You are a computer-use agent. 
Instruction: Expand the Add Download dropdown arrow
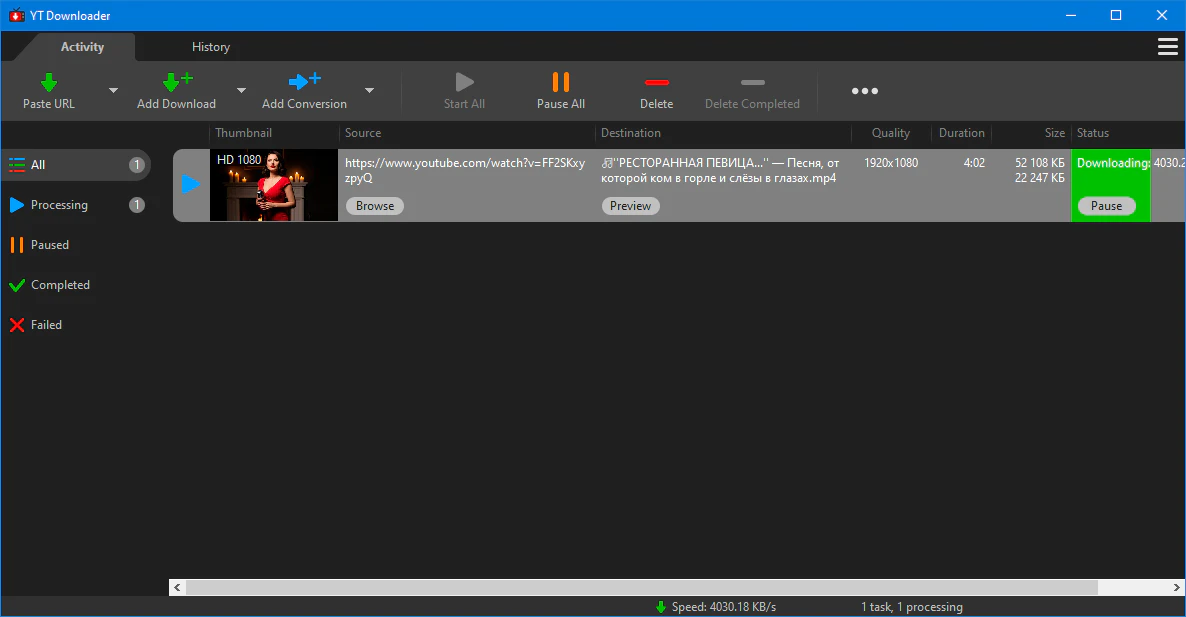click(241, 91)
